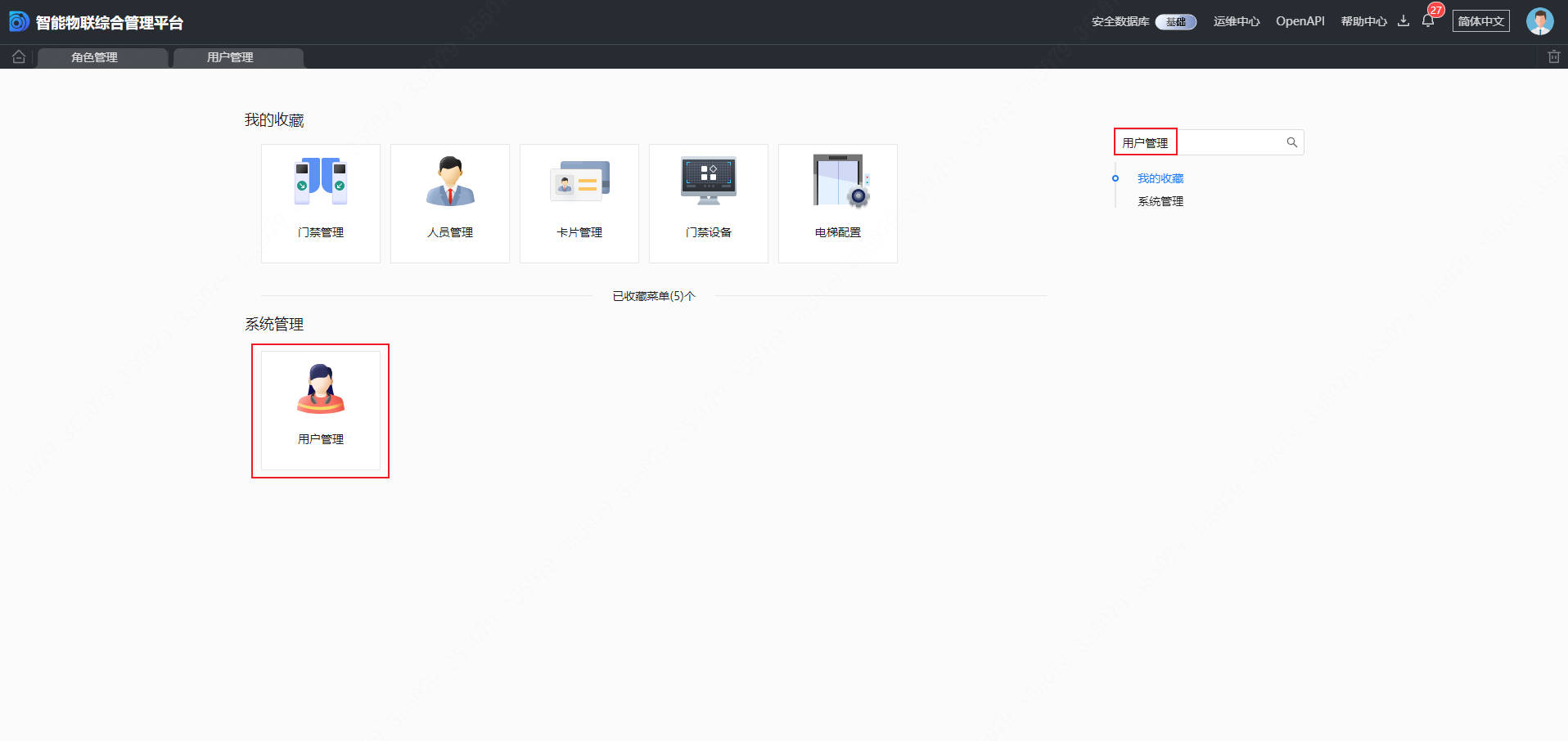The height and width of the screenshot is (741, 1568).
Task: Click the home icon in tab bar
Action: (19, 56)
